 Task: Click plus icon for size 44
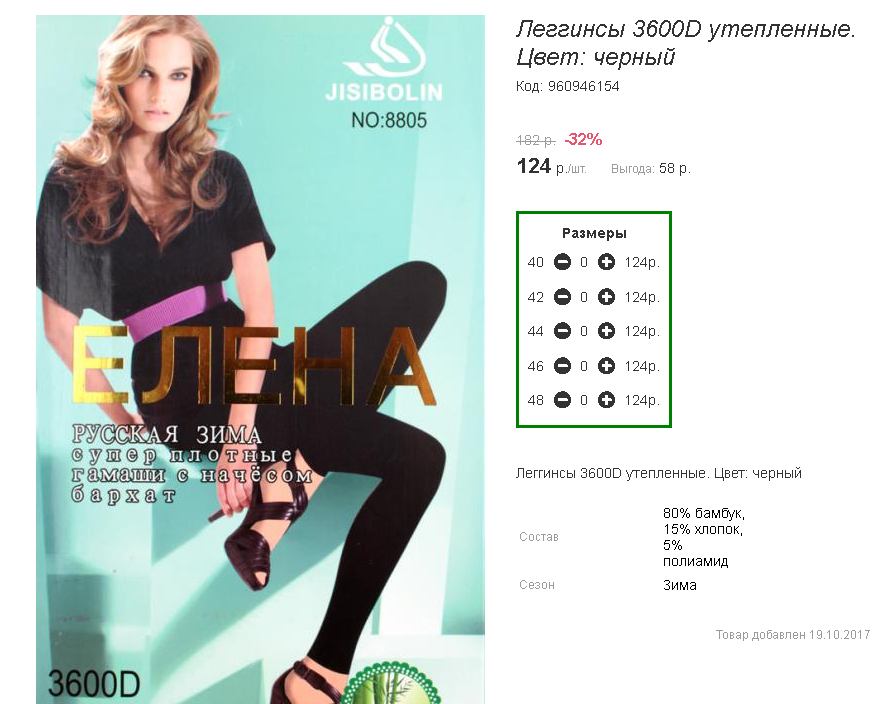(606, 331)
